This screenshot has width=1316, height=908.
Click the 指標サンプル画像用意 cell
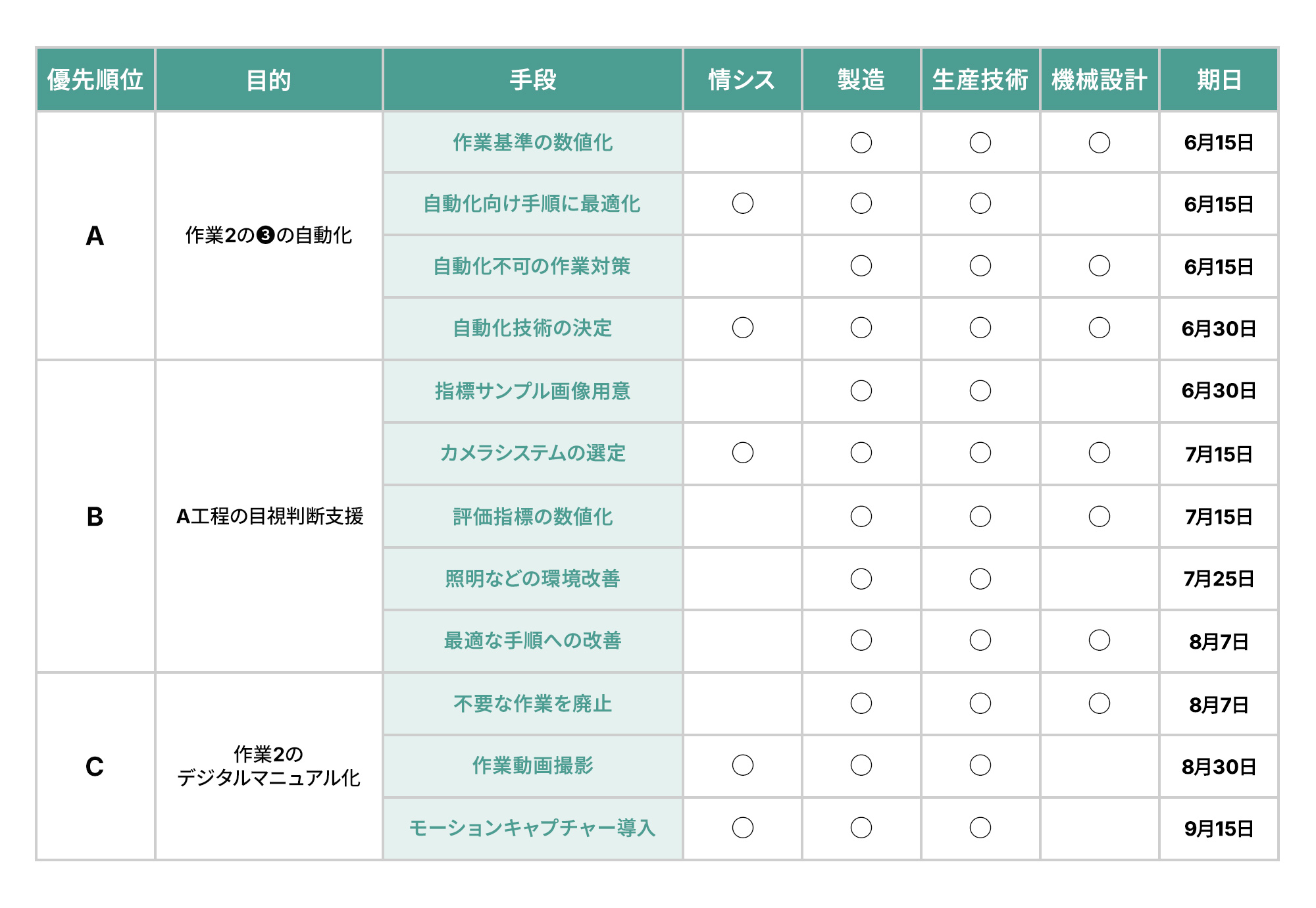coord(532,391)
